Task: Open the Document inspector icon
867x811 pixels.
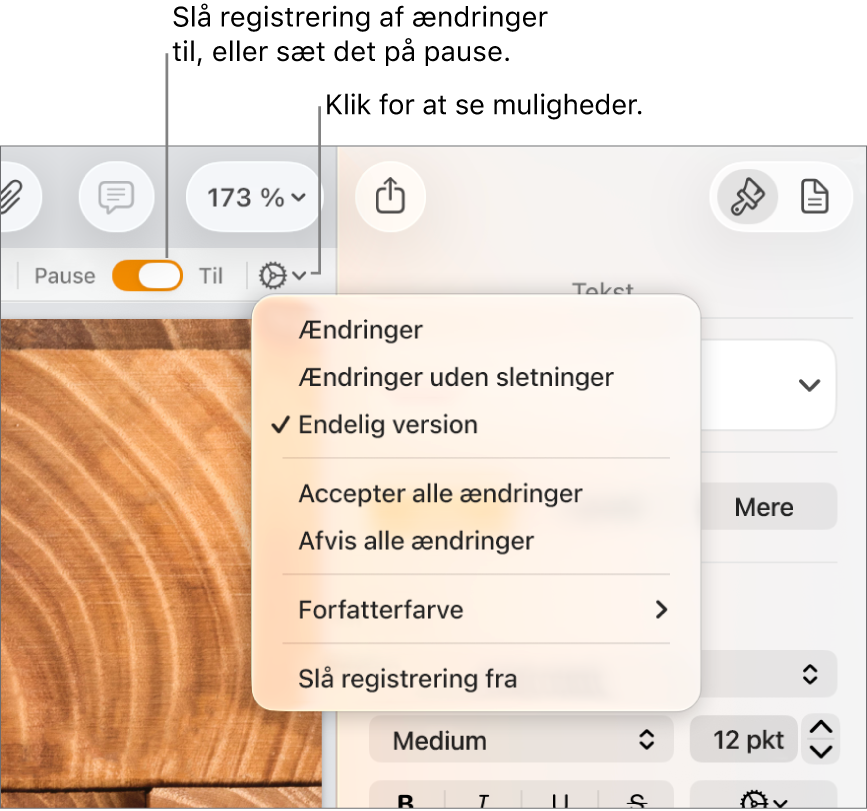Action: click(x=814, y=197)
